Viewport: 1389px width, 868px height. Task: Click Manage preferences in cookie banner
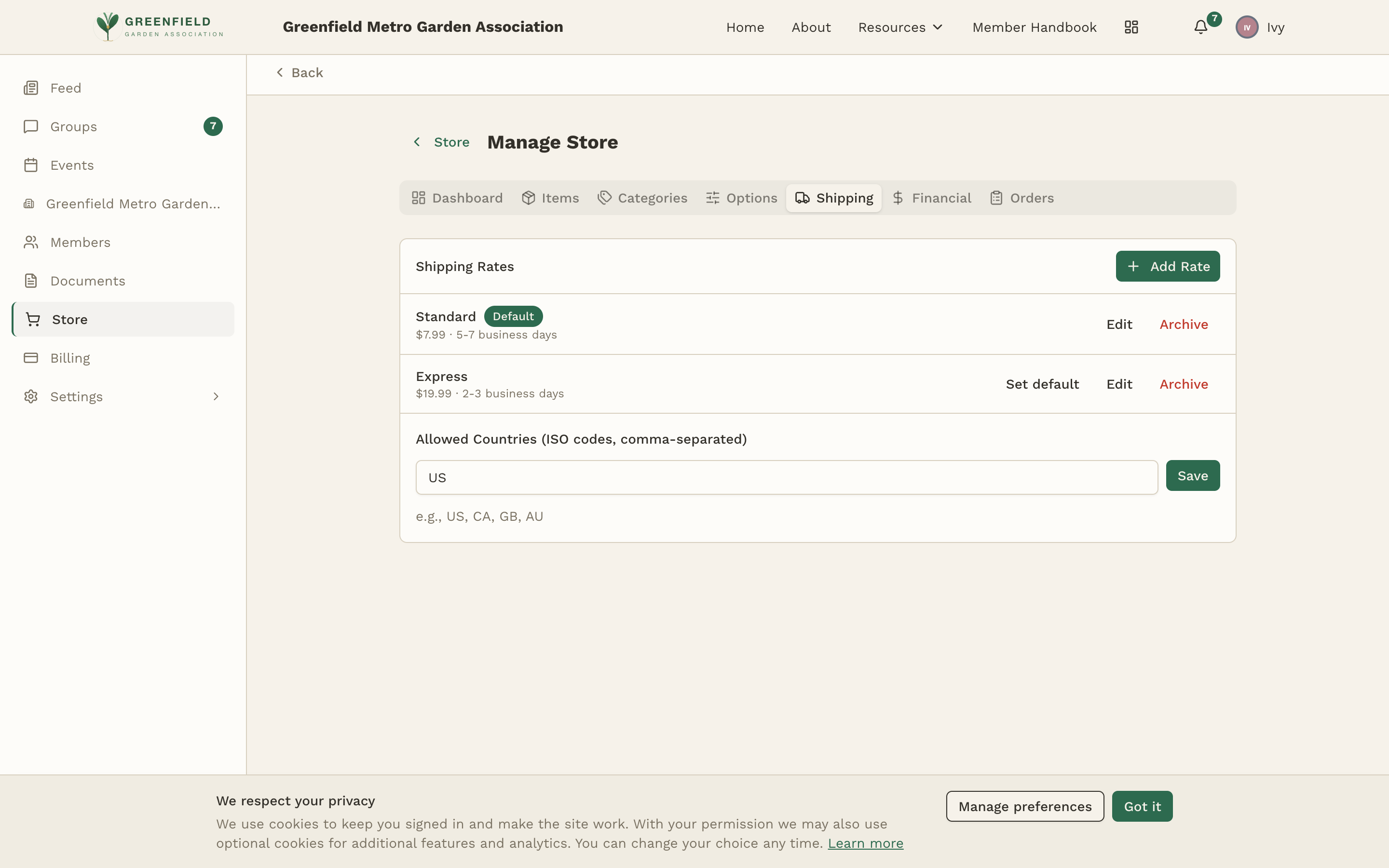pos(1024,806)
